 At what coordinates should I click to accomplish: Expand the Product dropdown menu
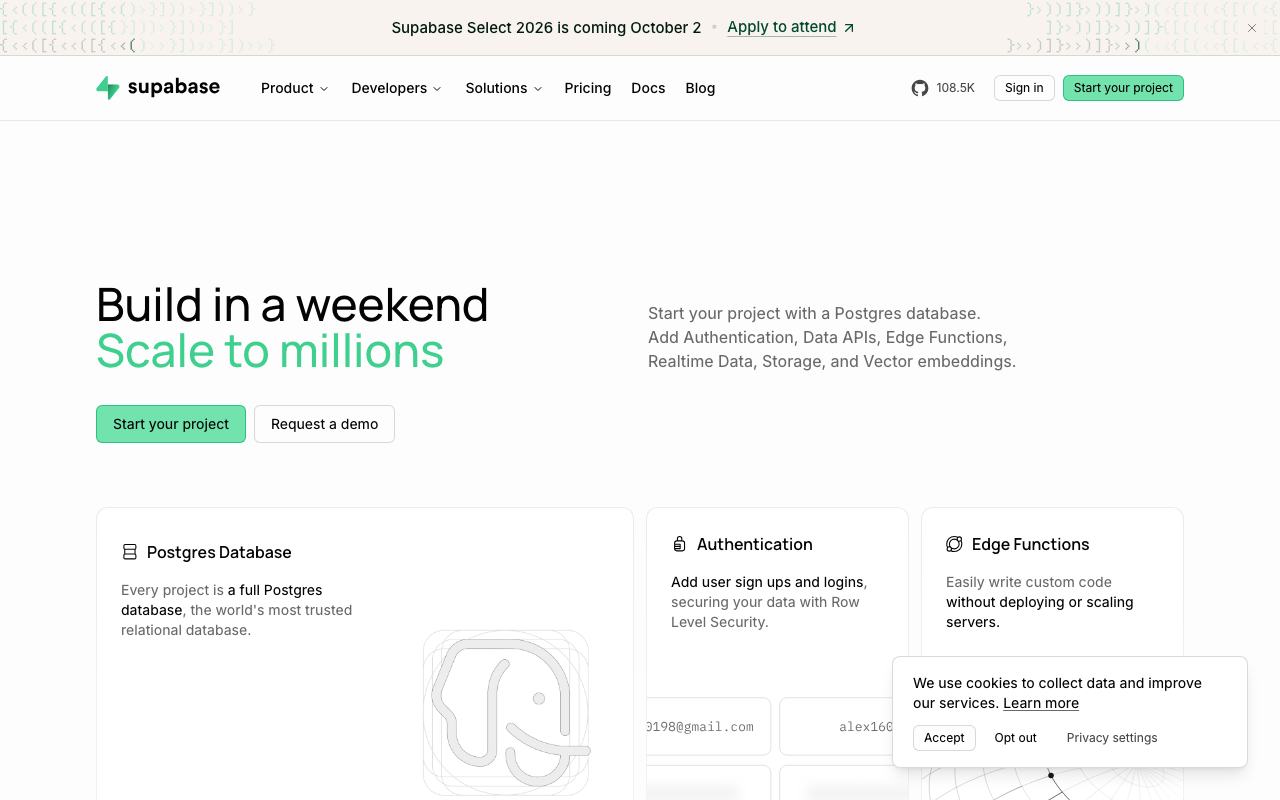point(295,88)
